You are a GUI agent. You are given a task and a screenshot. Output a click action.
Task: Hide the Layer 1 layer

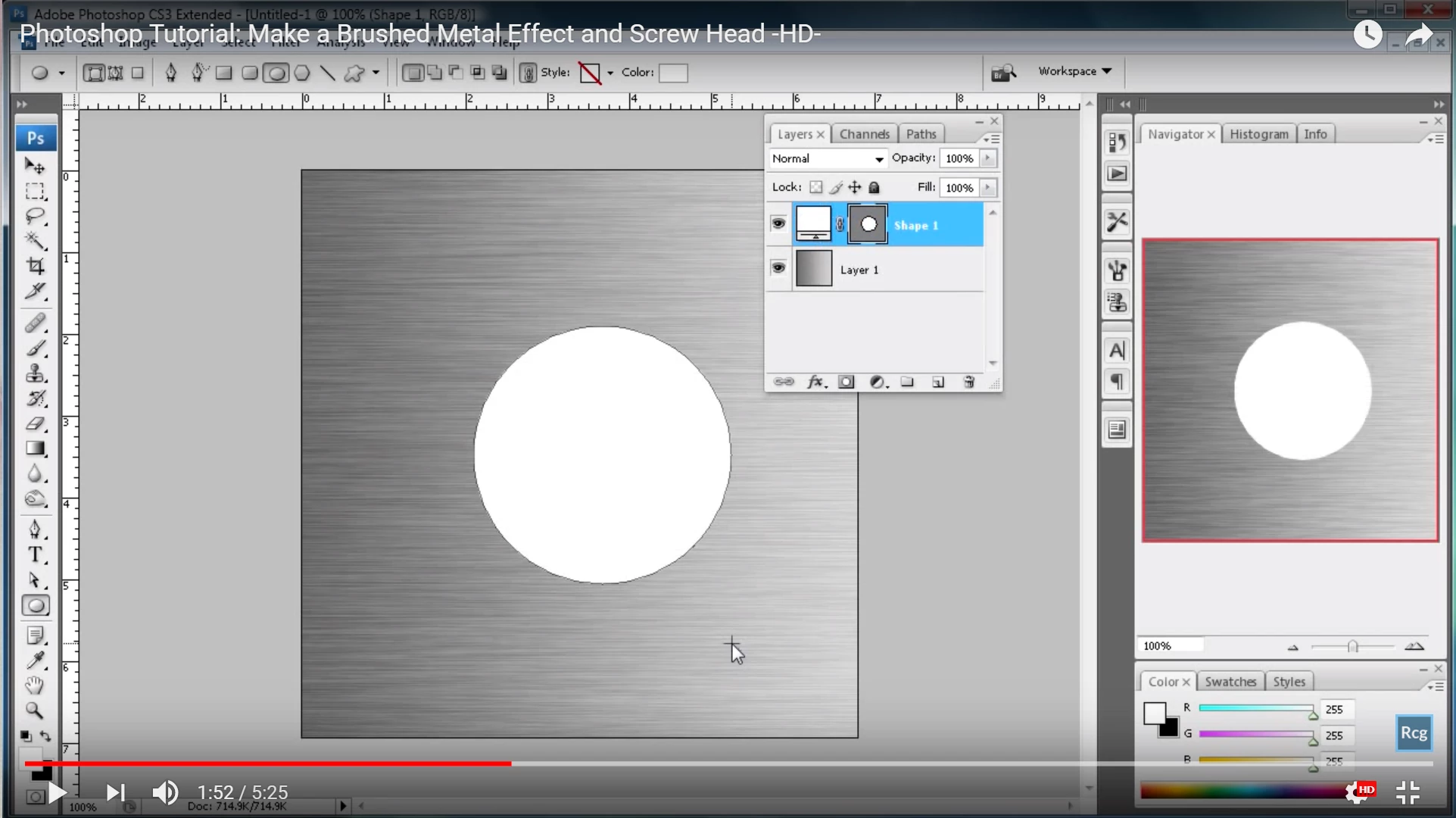coord(778,268)
